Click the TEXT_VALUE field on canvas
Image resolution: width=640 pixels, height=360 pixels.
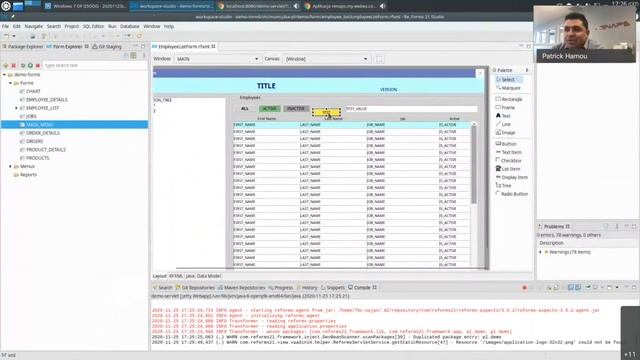point(411,109)
